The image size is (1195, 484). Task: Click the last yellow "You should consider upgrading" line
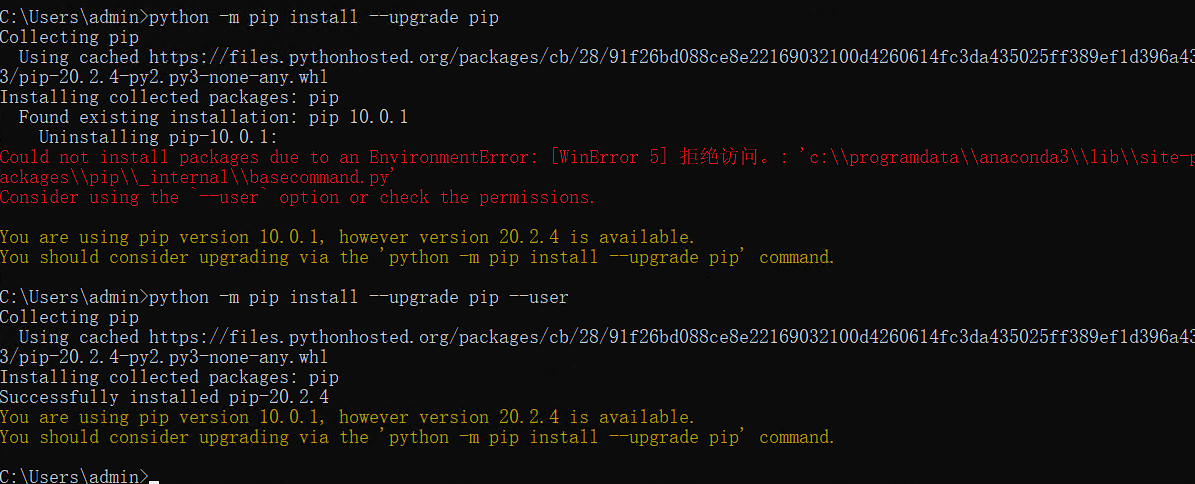pyautogui.click(x=416, y=437)
